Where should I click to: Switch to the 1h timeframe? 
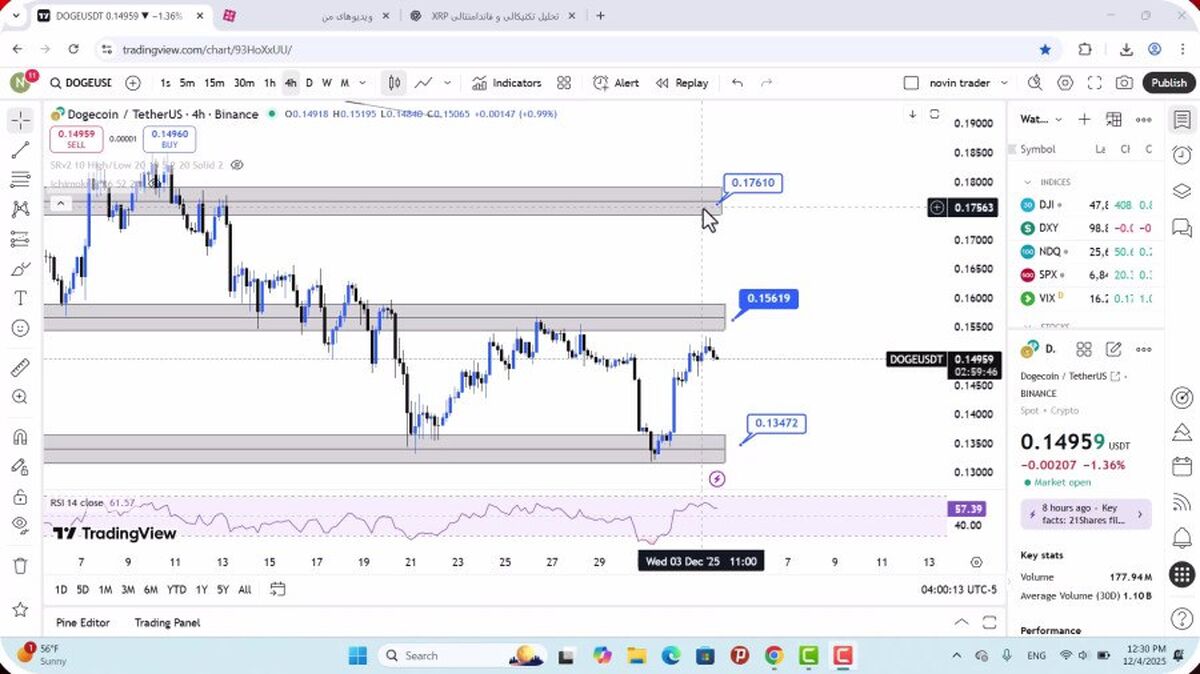[270, 83]
